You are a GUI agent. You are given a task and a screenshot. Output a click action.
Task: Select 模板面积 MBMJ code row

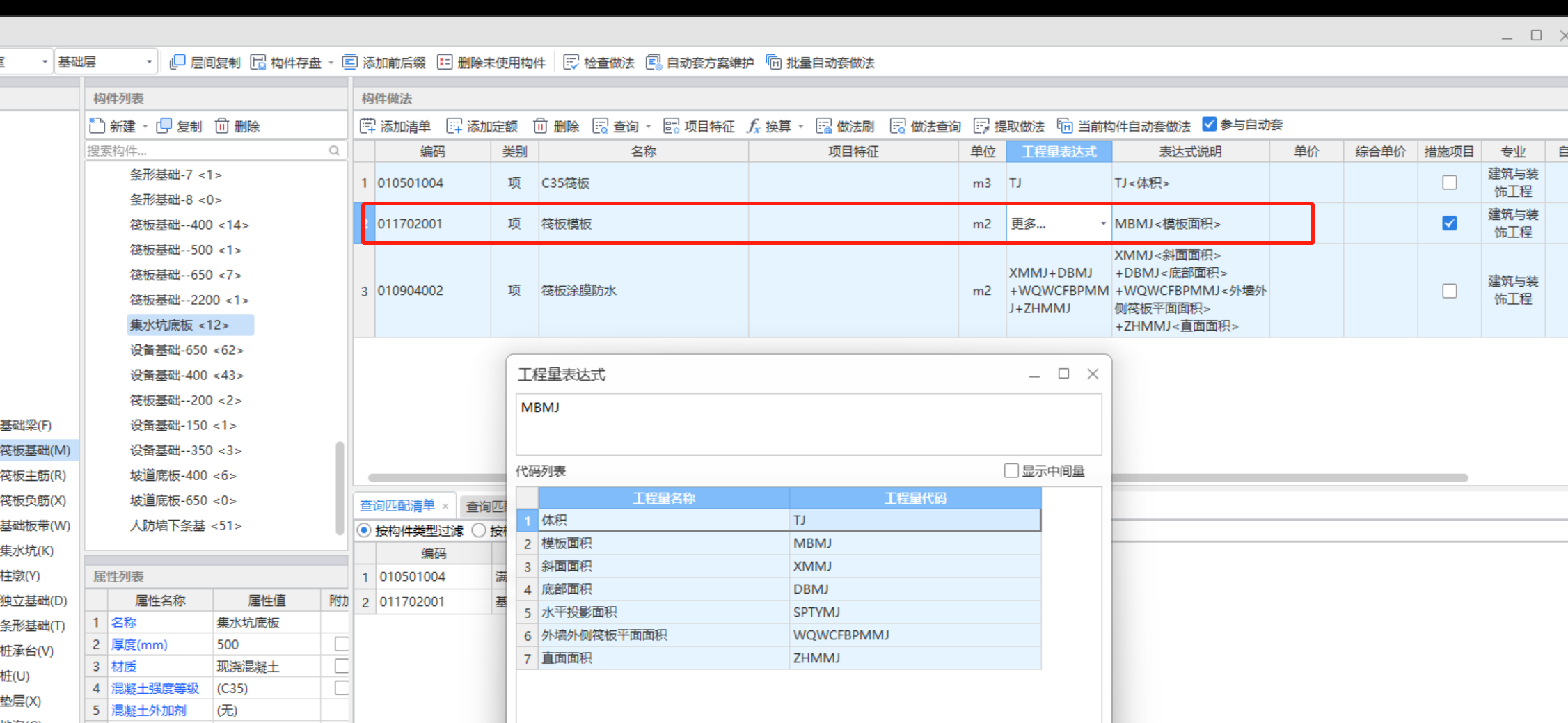[779, 543]
